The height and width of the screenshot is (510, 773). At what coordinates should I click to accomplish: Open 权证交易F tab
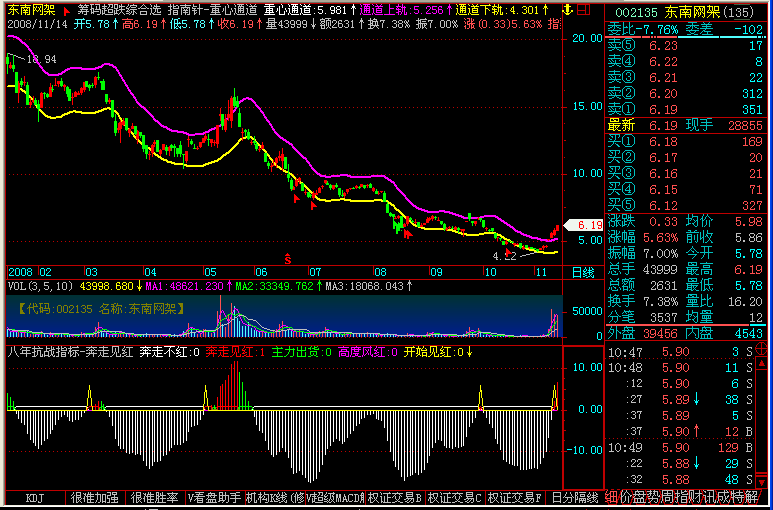click(x=515, y=497)
